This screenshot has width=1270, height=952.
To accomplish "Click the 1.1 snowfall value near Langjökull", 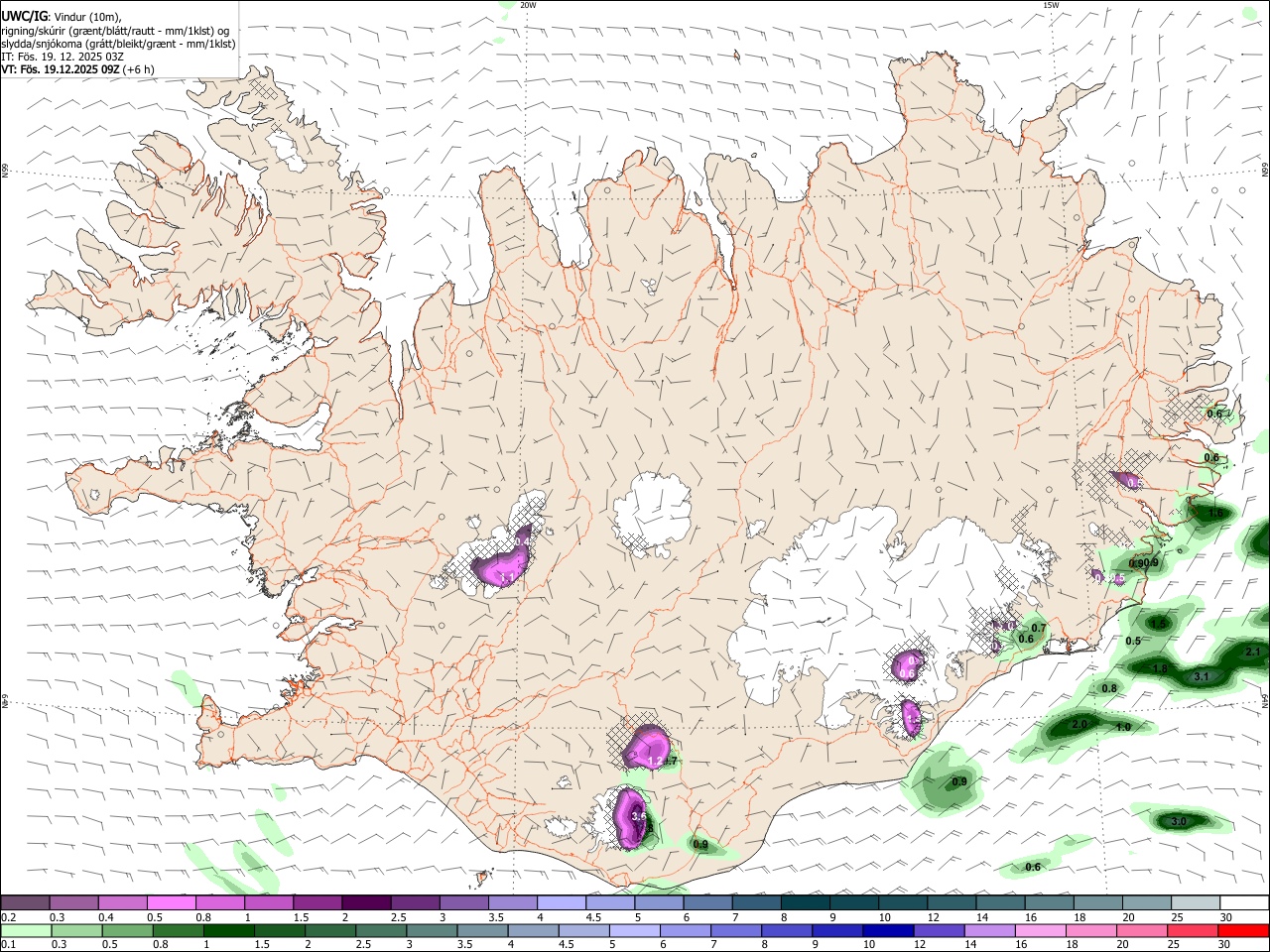I will 507,577.
